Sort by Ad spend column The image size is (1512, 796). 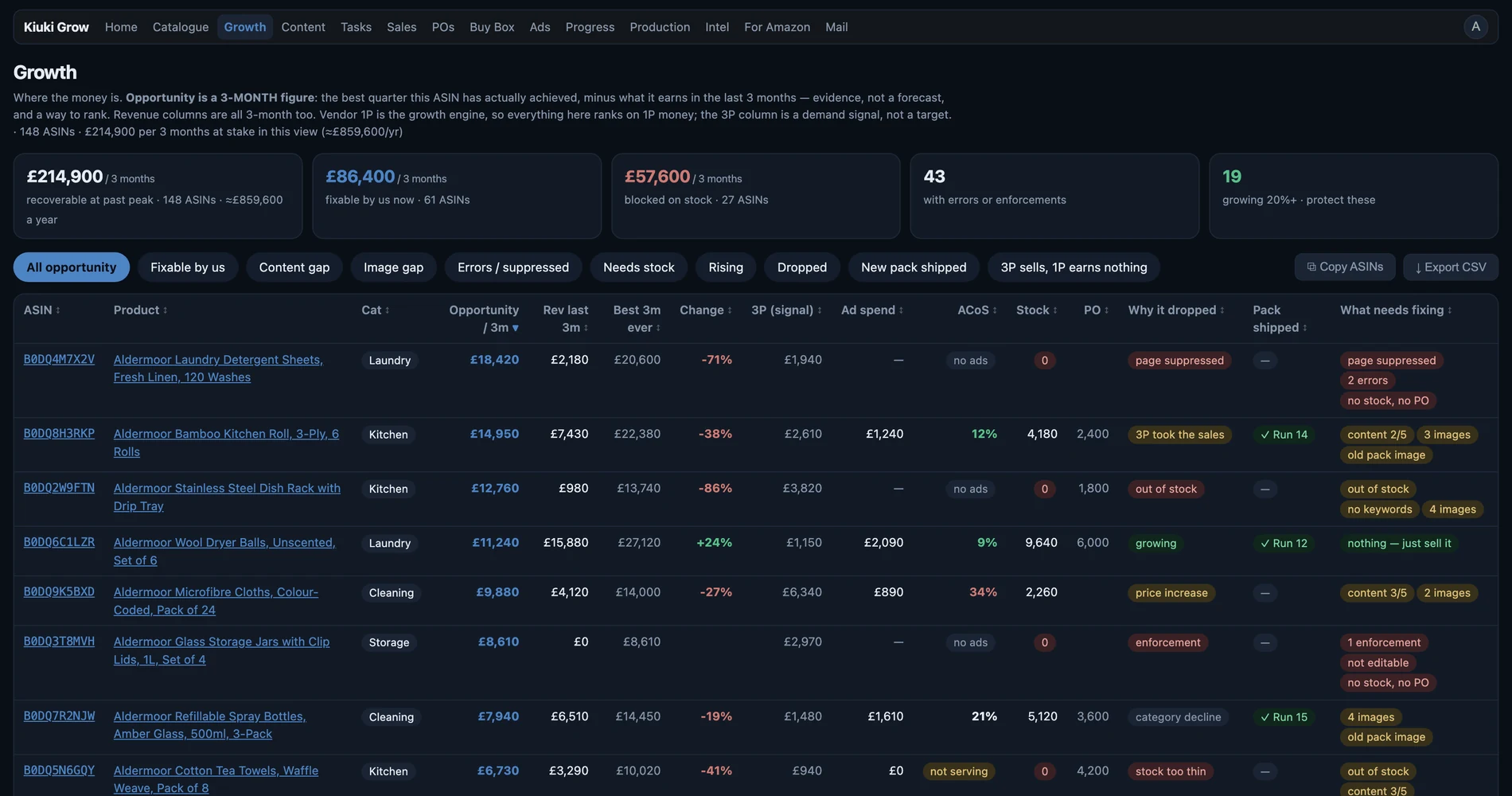[872, 310]
